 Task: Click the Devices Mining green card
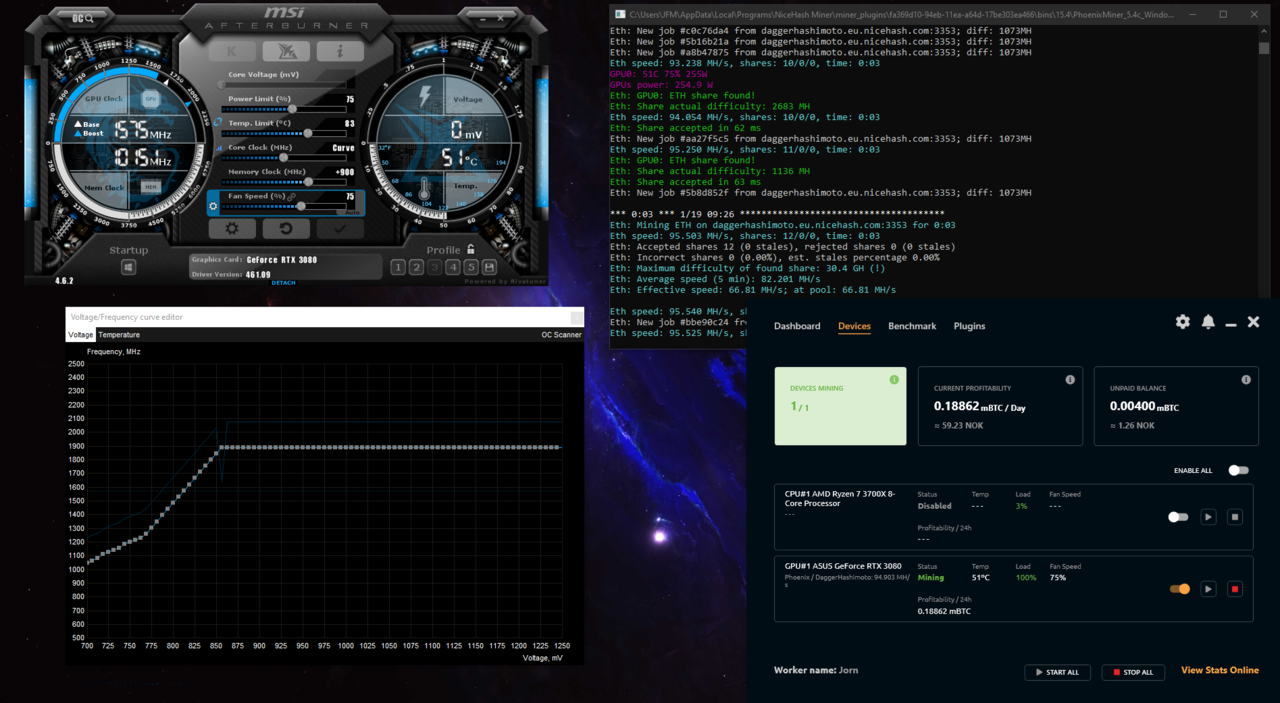(x=840, y=405)
